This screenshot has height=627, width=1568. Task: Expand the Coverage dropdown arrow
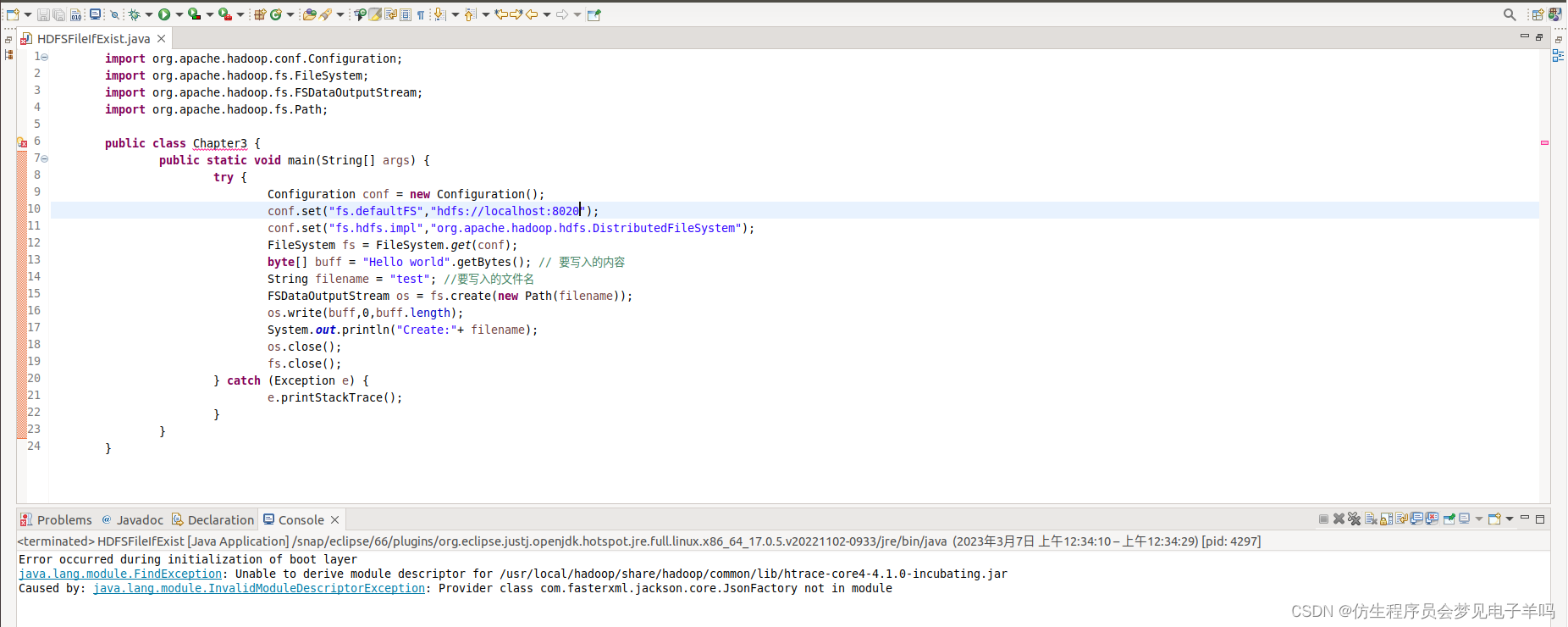pyautogui.click(x=209, y=14)
